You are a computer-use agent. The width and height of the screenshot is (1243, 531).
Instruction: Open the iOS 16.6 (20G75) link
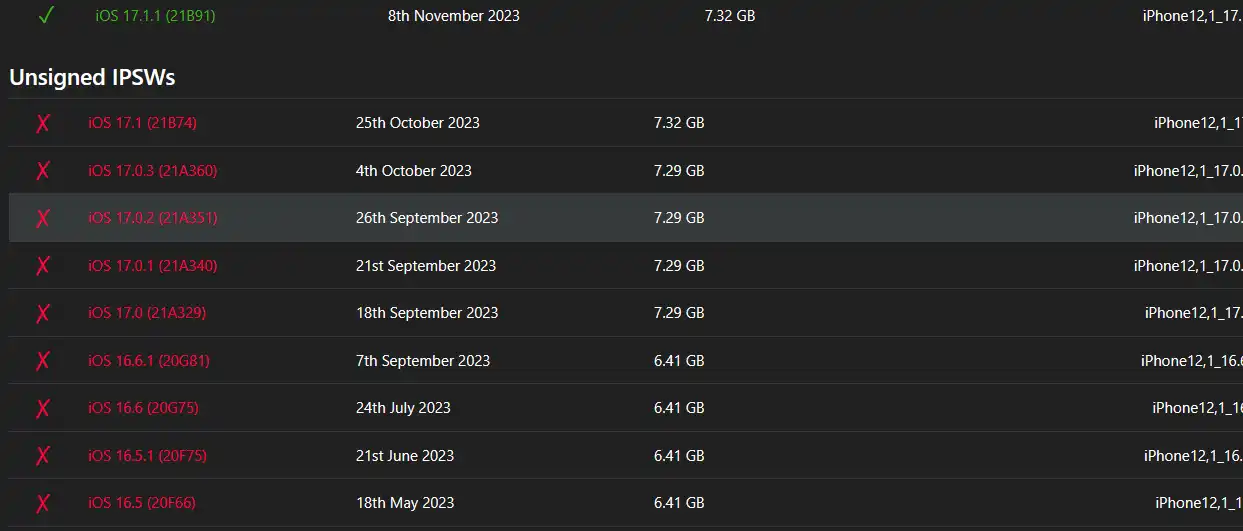[x=143, y=408]
